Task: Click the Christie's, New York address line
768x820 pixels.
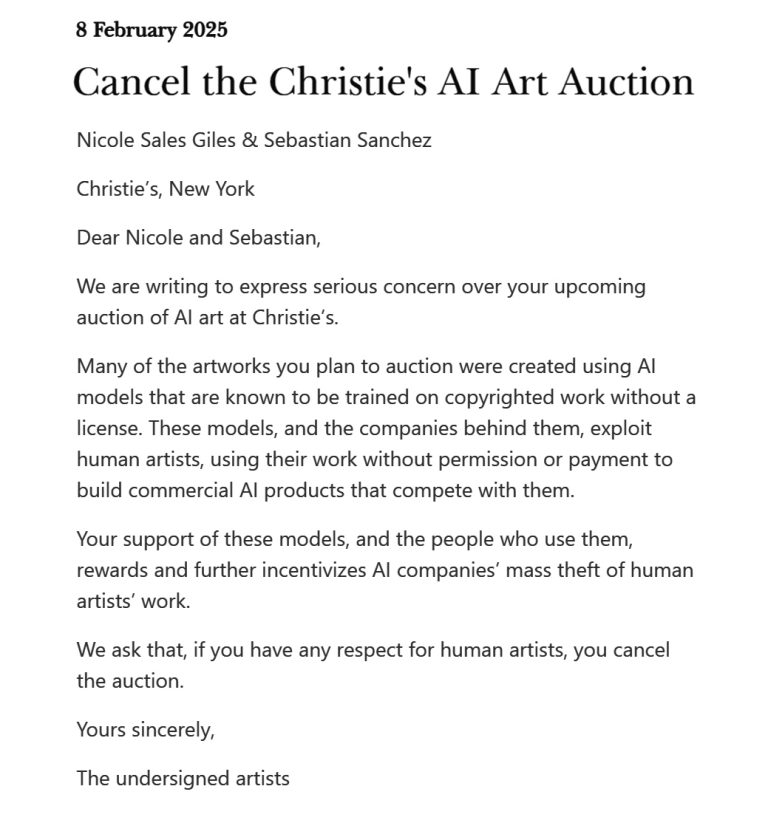Action: click(165, 189)
